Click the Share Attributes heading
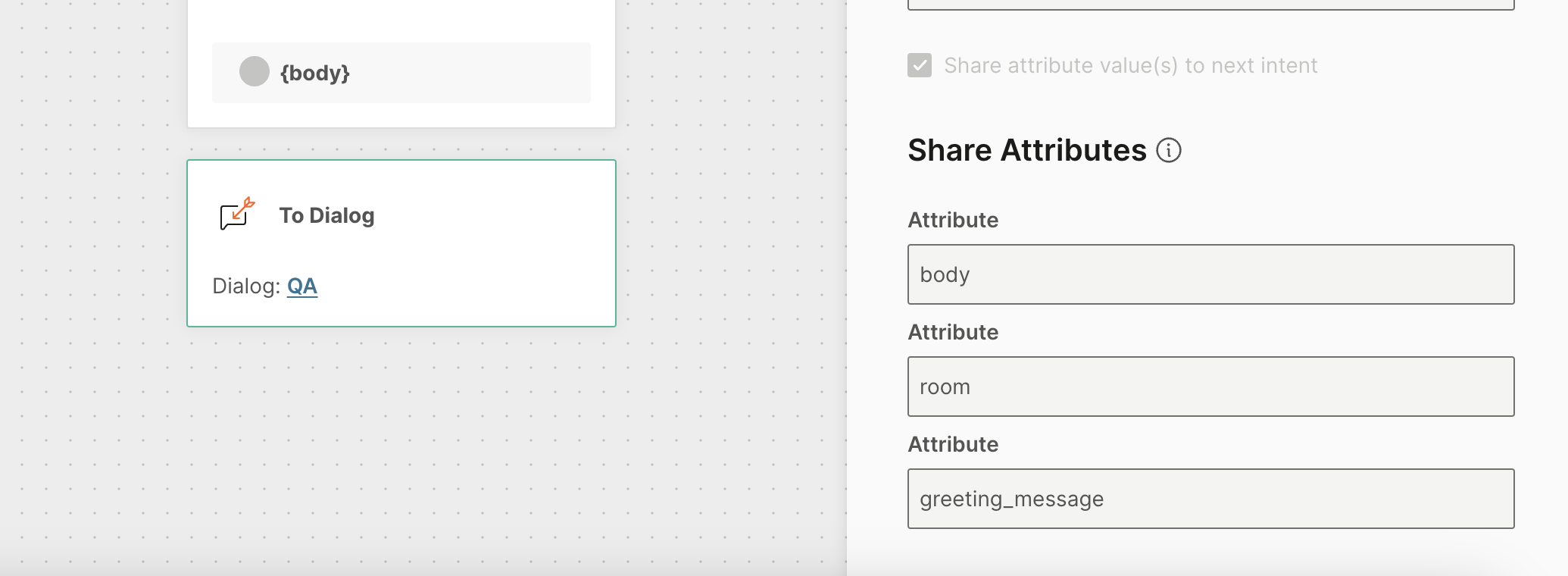1568x576 pixels. point(1026,150)
